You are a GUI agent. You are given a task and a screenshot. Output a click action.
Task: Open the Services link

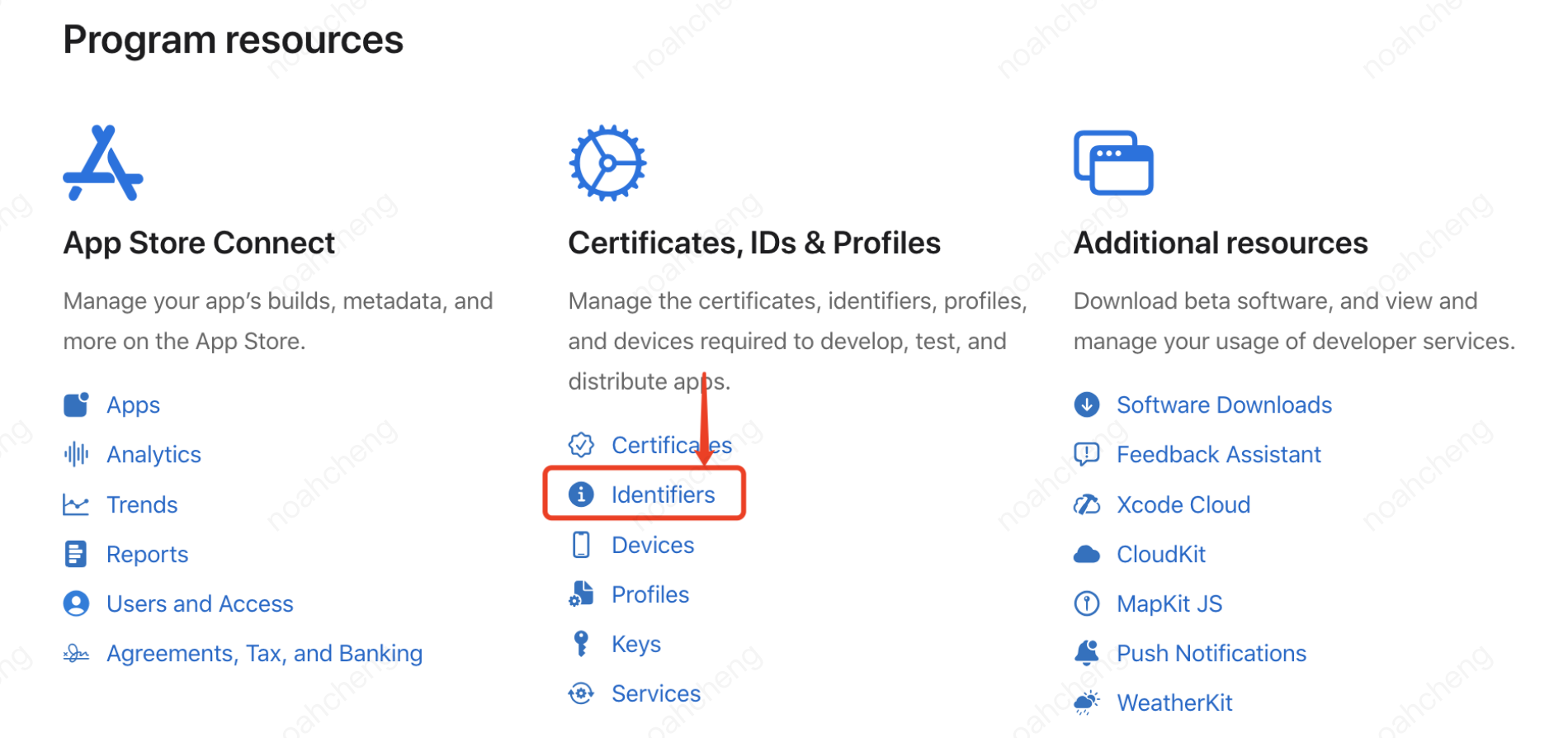[x=656, y=693]
